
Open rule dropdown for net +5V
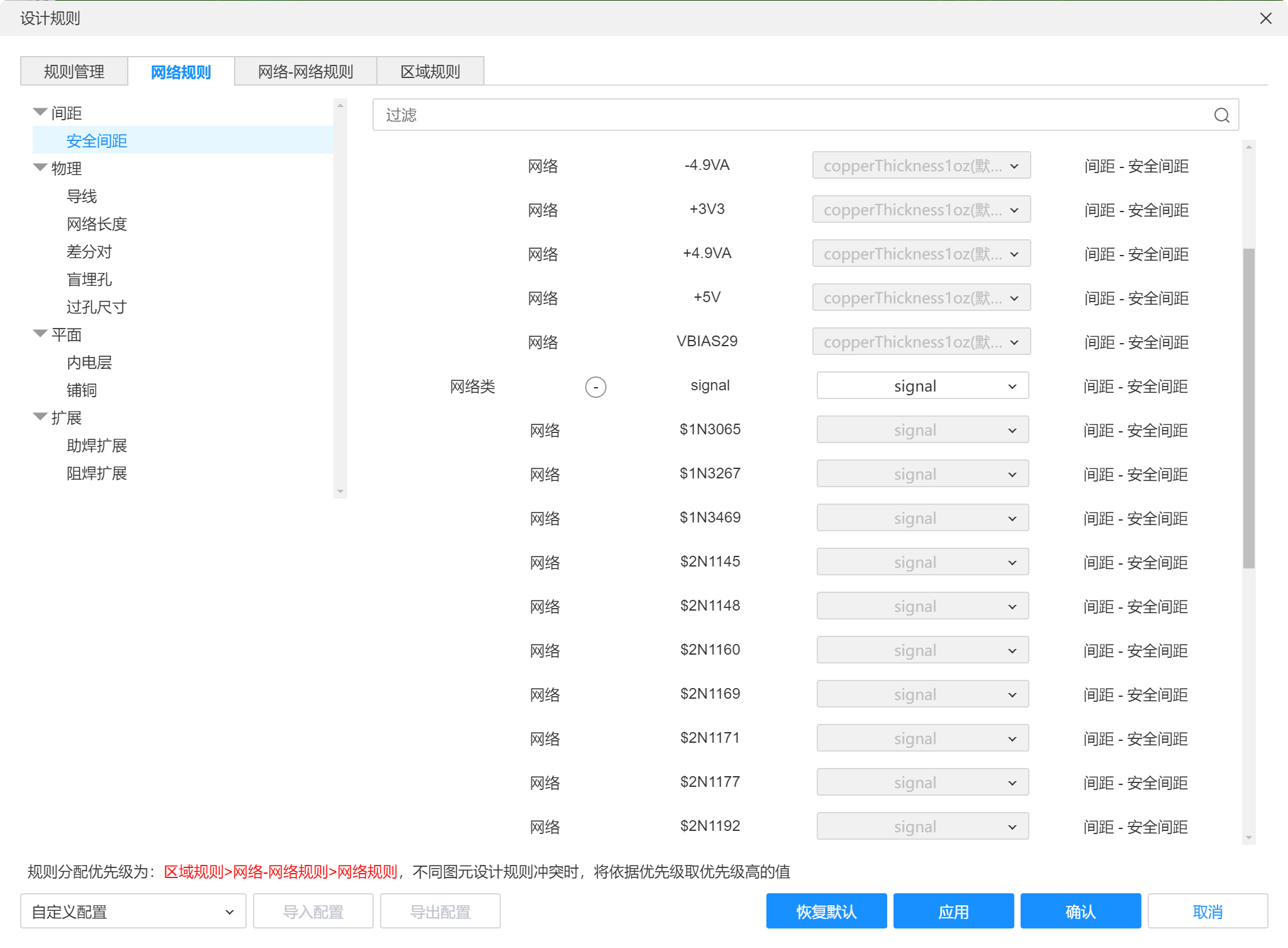(921, 298)
